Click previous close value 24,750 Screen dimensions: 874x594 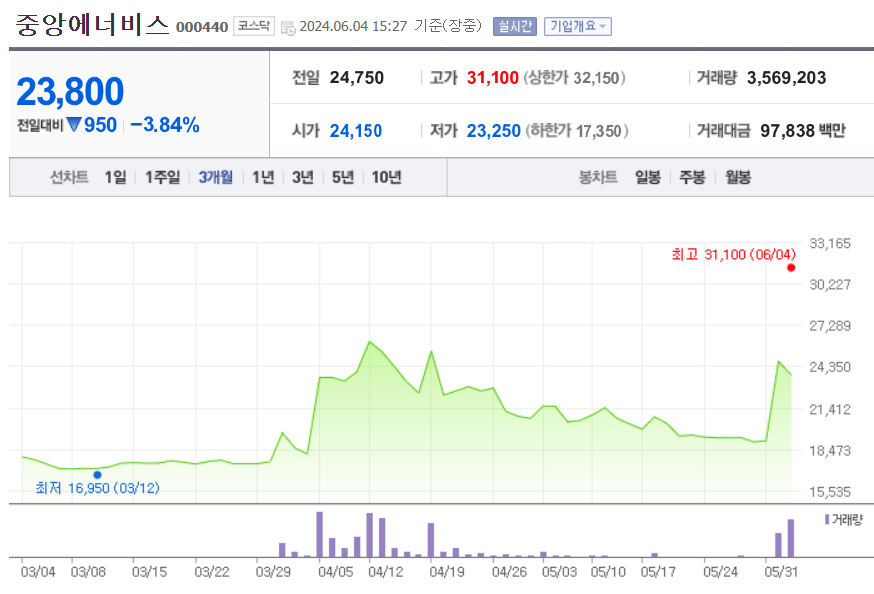pos(357,77)
